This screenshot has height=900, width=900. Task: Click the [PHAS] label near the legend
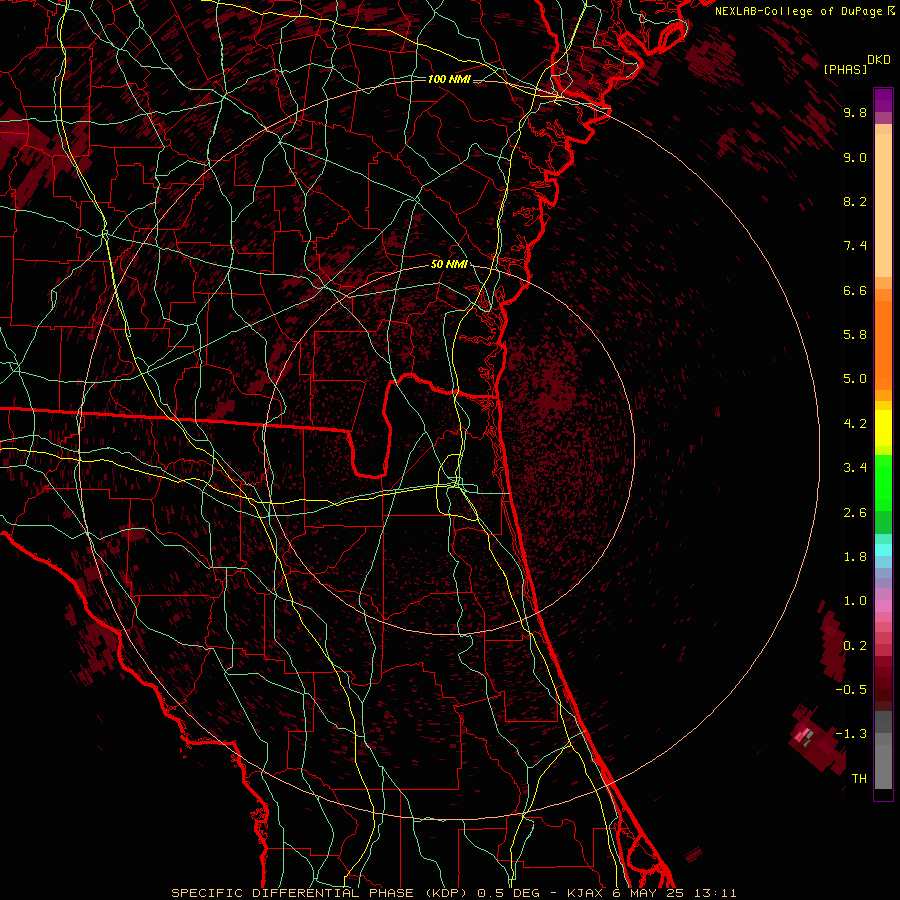click(845, 69)
